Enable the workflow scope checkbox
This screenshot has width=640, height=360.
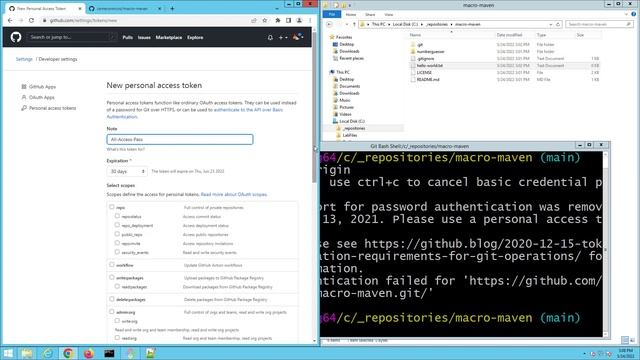[x=112, y=264]
